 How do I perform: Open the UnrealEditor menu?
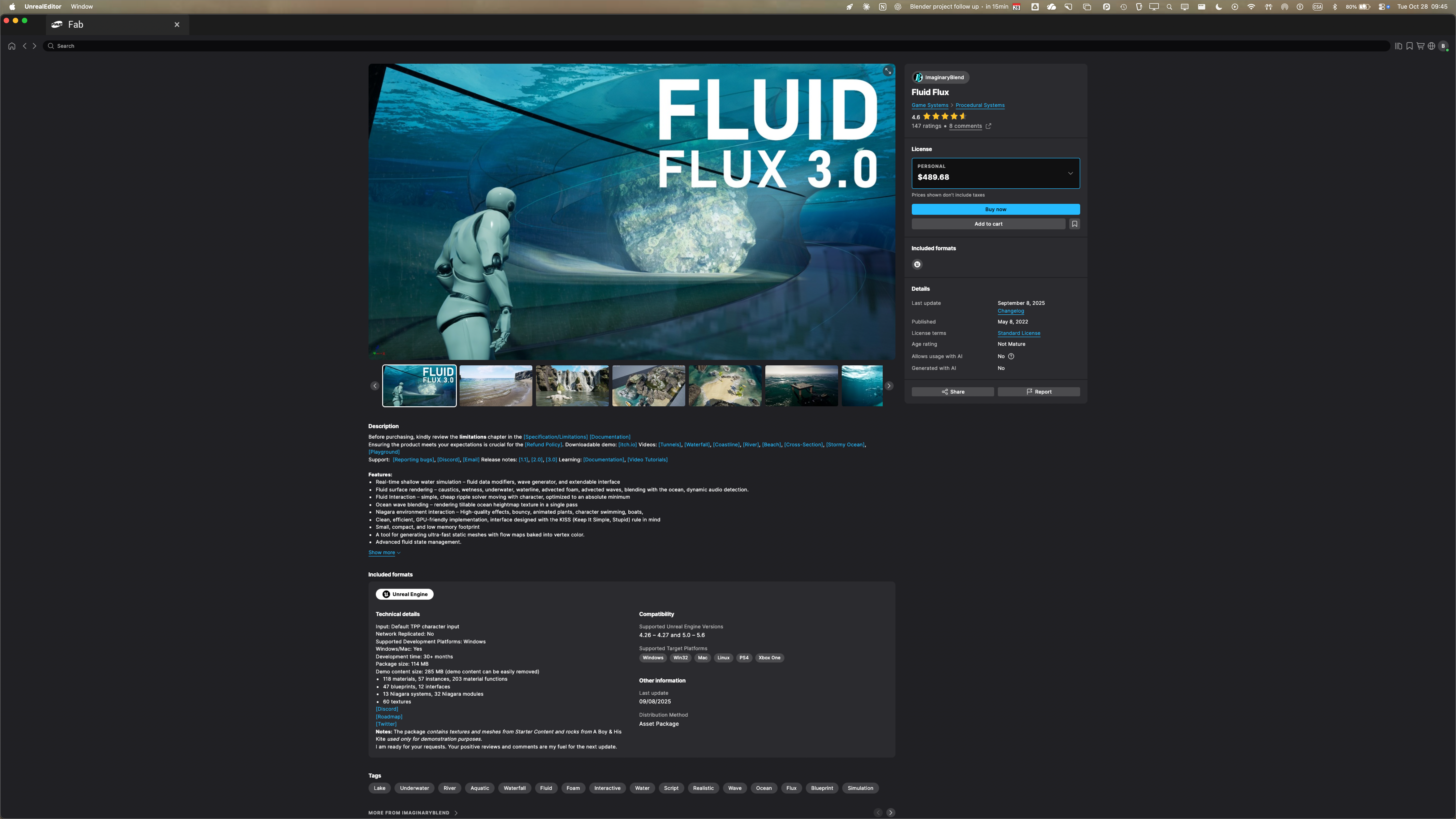coord(43,7)
